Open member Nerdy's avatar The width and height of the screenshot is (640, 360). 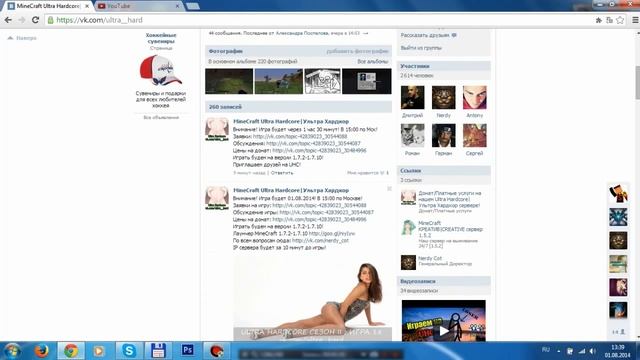click(444, 97)
